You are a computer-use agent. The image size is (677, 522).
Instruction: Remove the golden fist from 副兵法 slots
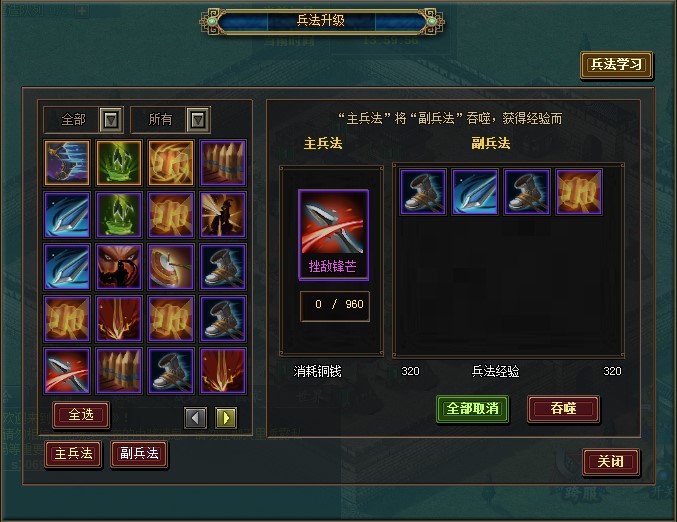(x=579, y=192)
